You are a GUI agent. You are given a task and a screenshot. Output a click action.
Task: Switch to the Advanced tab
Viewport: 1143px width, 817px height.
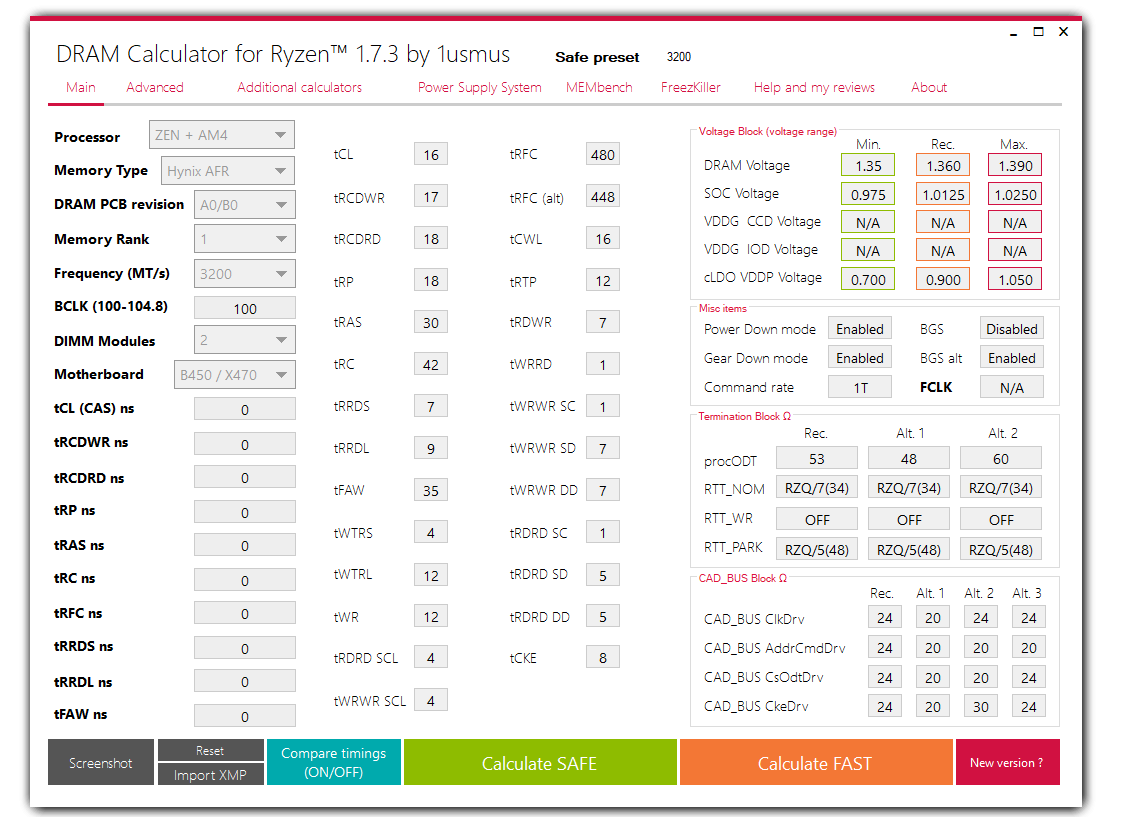(x=155, y=87)
